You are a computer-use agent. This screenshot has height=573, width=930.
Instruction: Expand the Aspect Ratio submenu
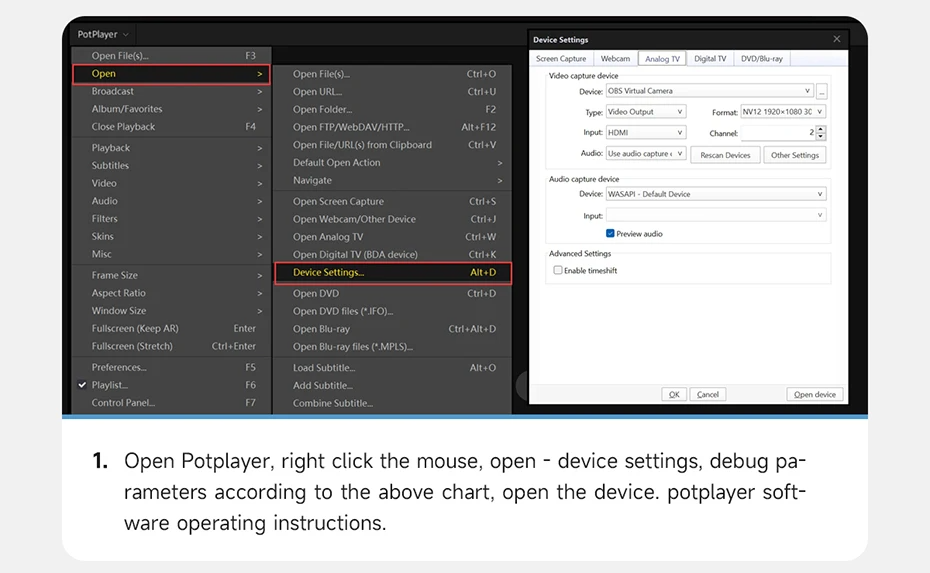point(172,293)
